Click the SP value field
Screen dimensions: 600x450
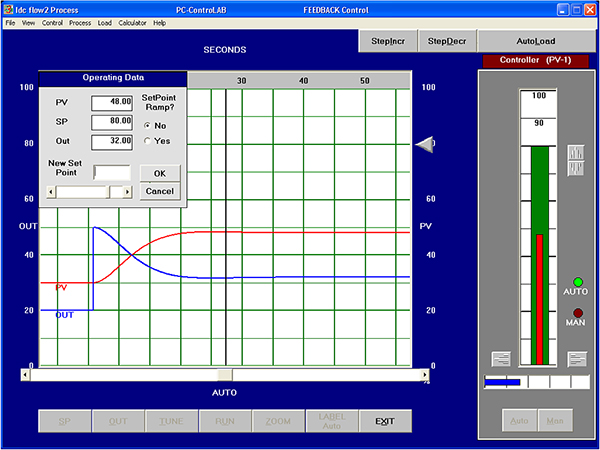tap(112, 122)
